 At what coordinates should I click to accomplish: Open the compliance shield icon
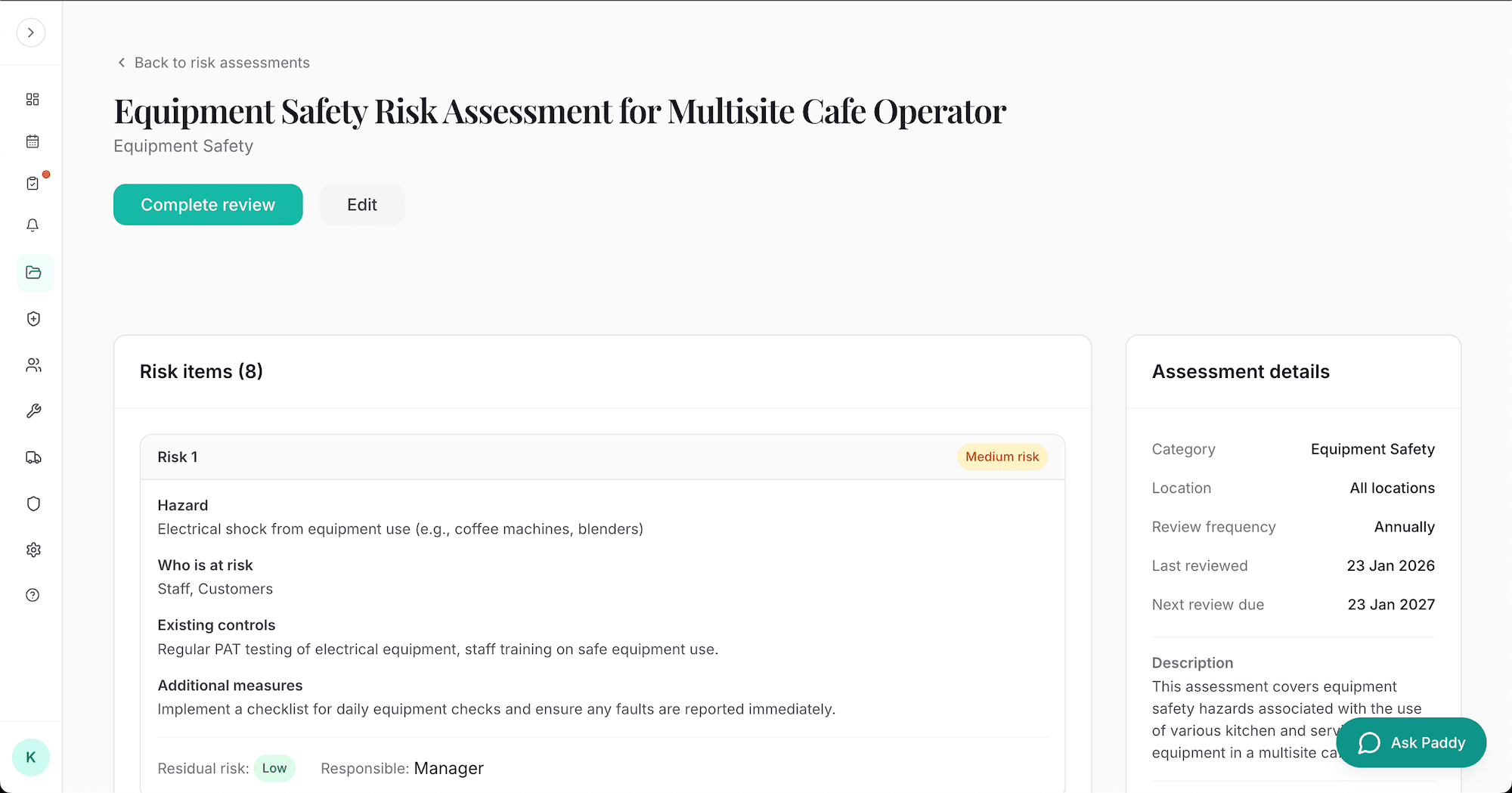pos(33,503)
